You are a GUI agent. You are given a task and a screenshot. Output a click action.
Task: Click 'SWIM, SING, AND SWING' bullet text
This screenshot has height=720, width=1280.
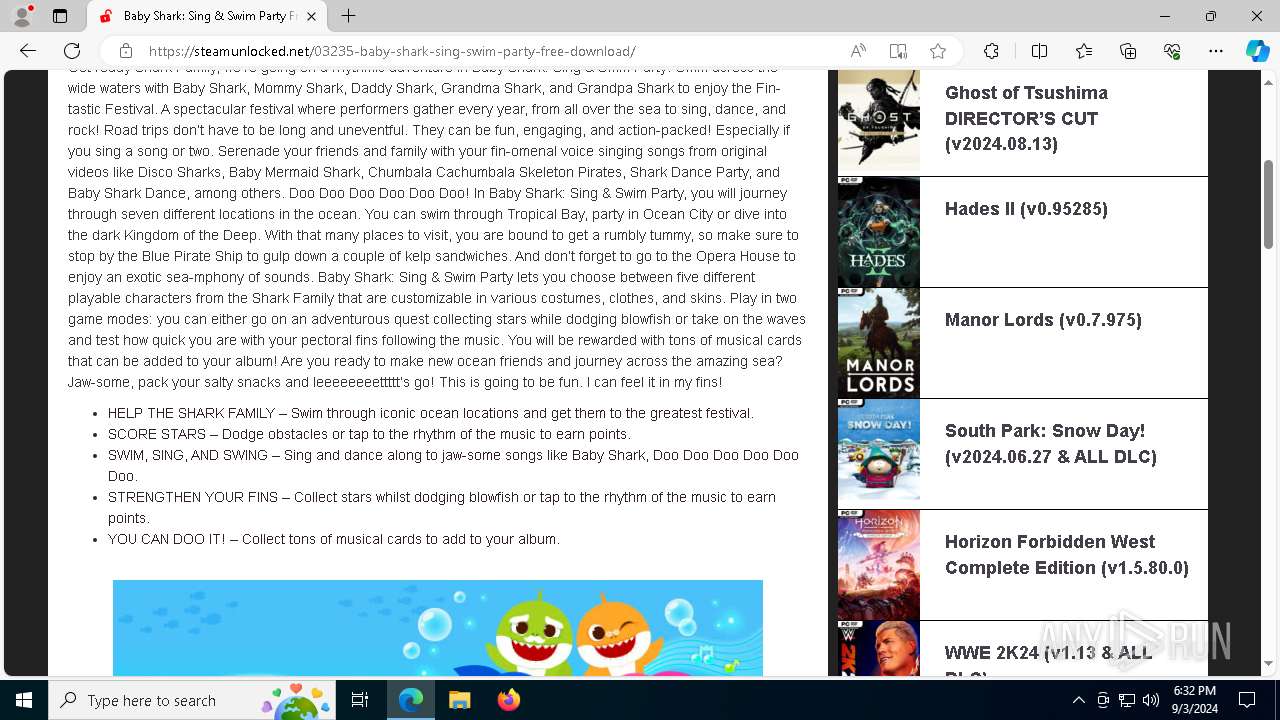(x=453, y=465)
